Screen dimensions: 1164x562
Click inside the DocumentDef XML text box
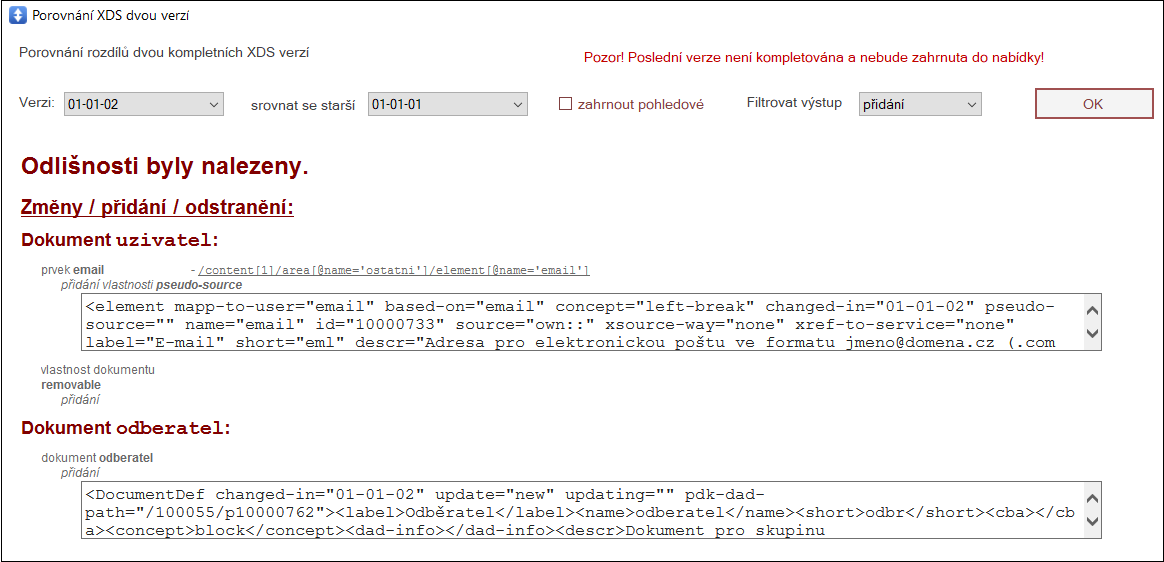580,512
